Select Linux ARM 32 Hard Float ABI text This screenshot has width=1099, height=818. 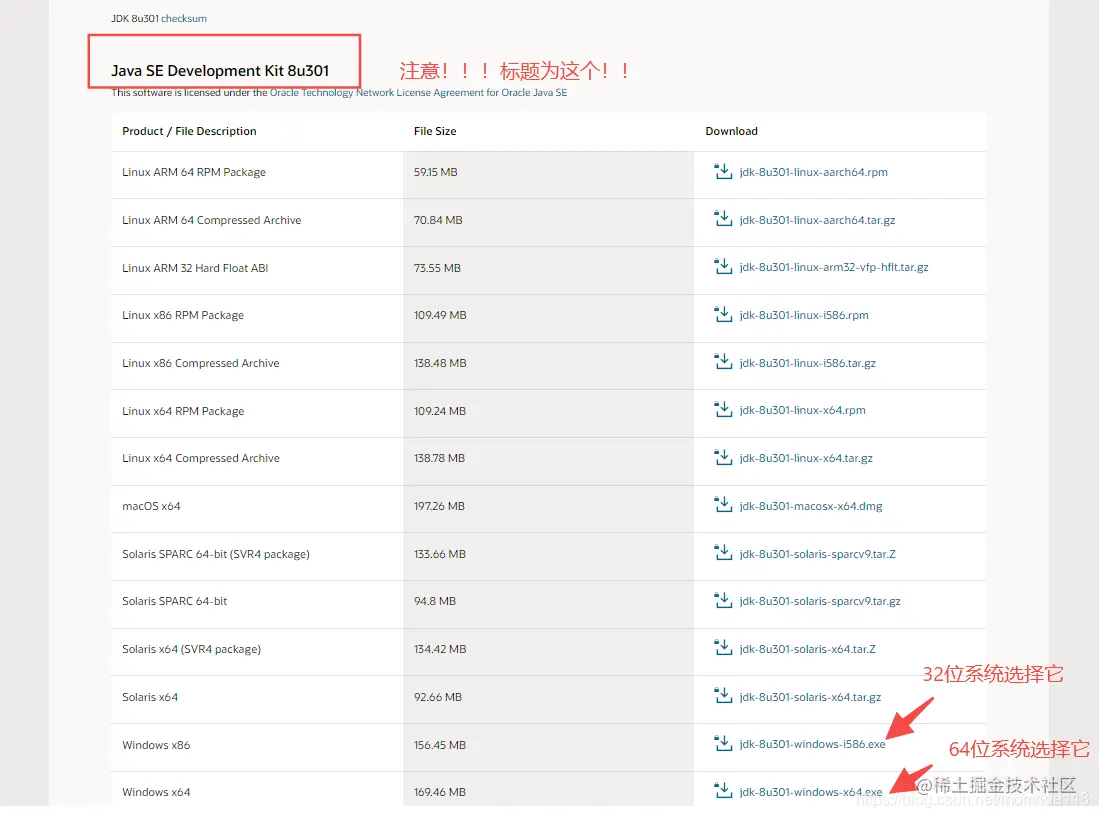[x=195, y=268]
